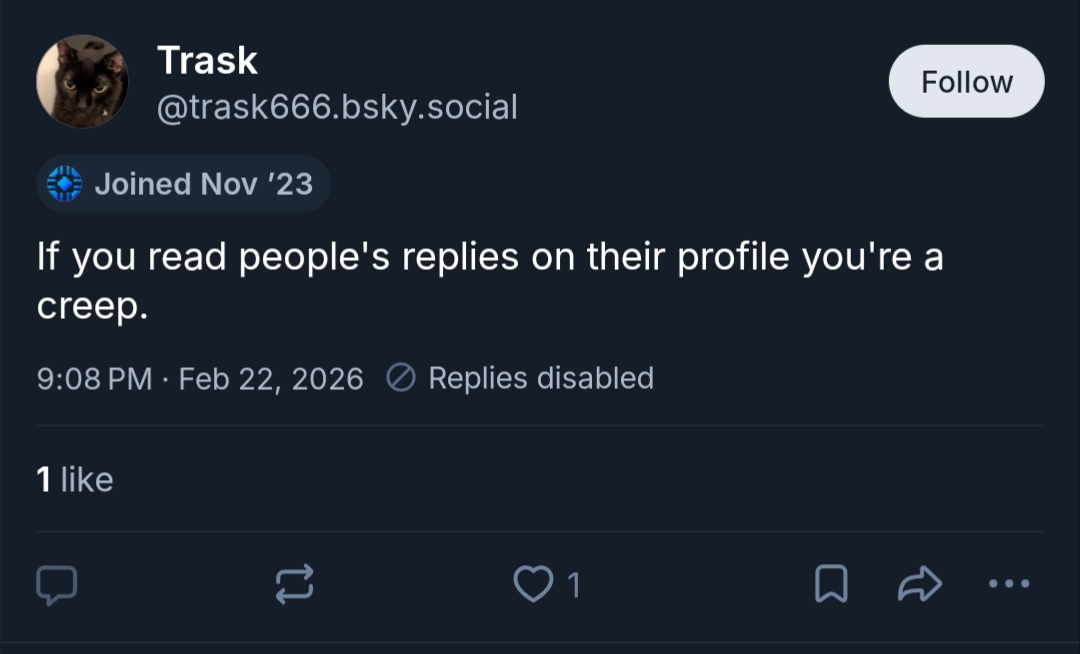Image resolution: width=1080 pixels, height=654 pixels.
Task: Click the Feb 22, 2026 date
Action: tap(271, 379)
